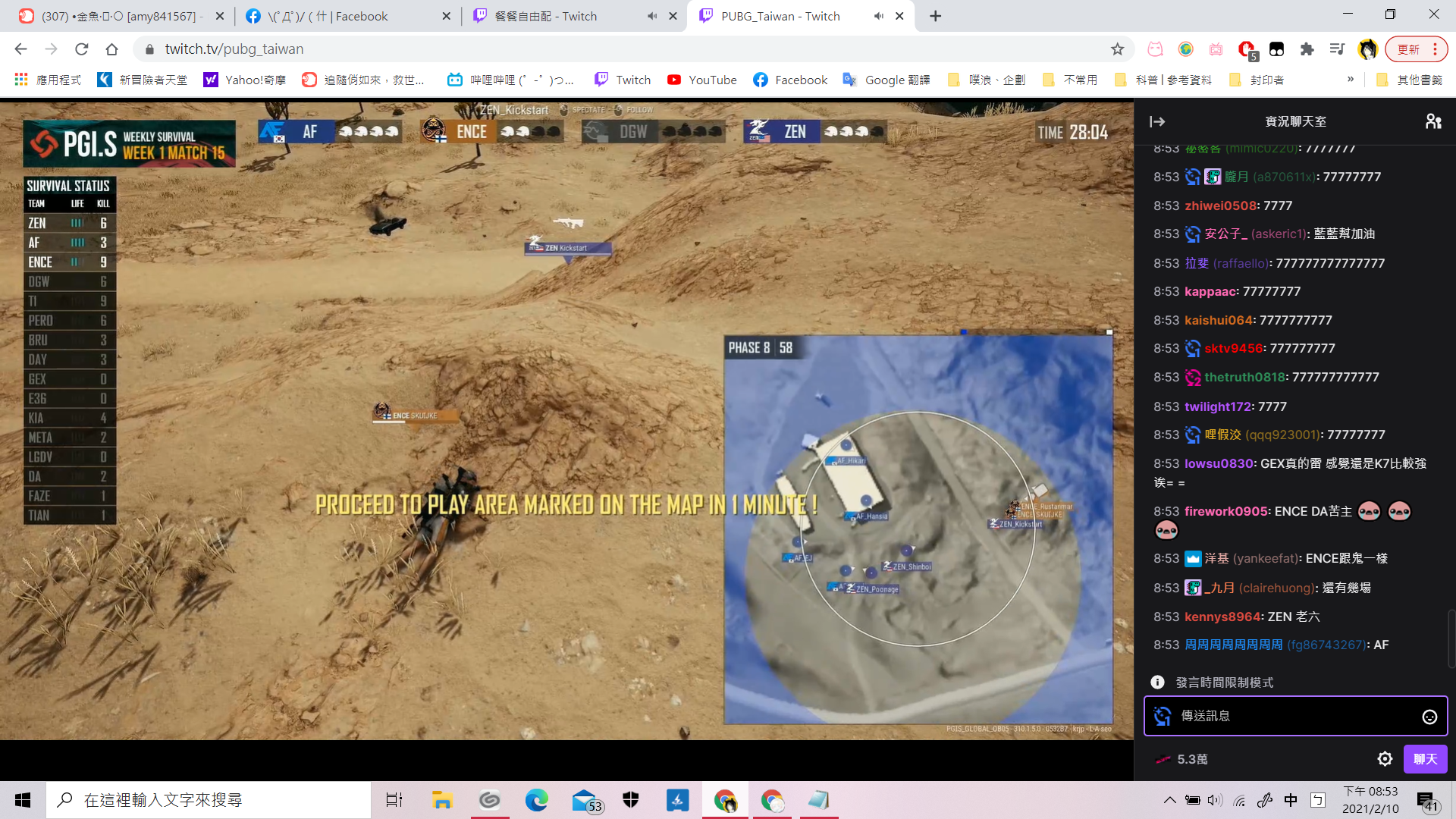This screenshot has height=819, width=1456.
Task: Open the 應用程式 apps shortcut
Action: (47, 80)
